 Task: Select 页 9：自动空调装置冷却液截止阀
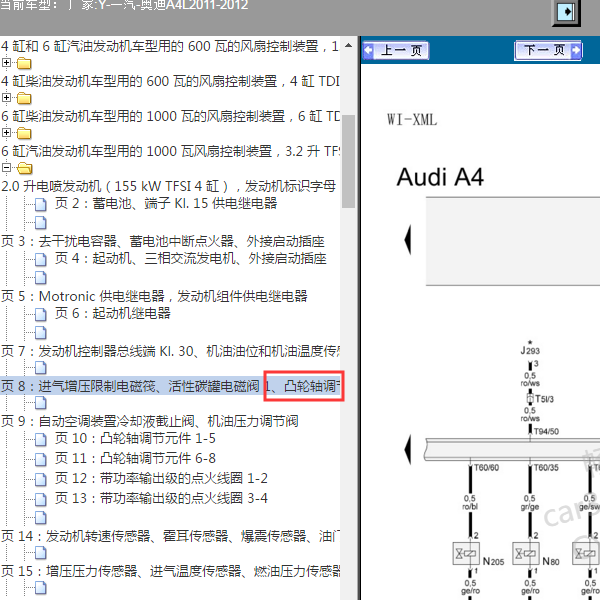click(150, 421)
